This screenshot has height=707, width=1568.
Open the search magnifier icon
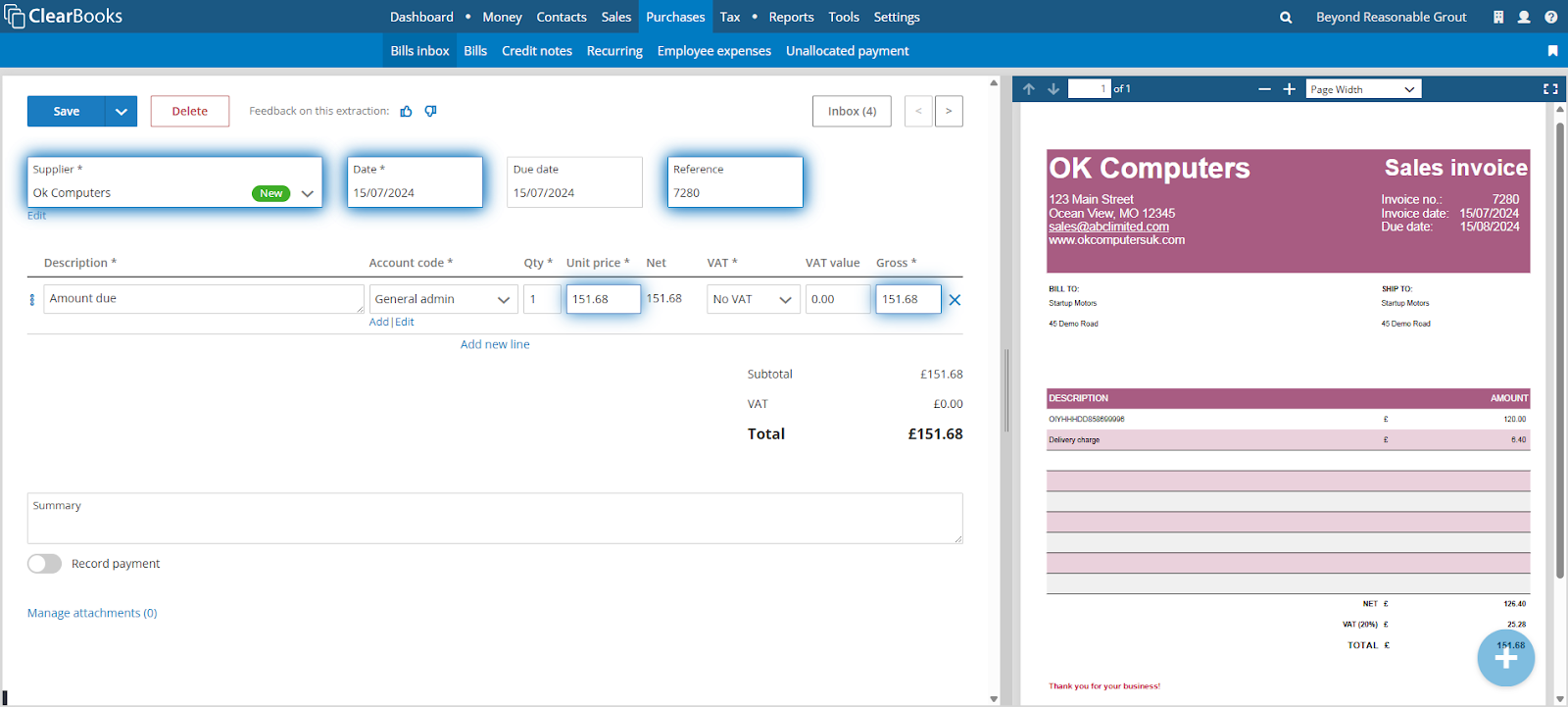coord(1286,17)
